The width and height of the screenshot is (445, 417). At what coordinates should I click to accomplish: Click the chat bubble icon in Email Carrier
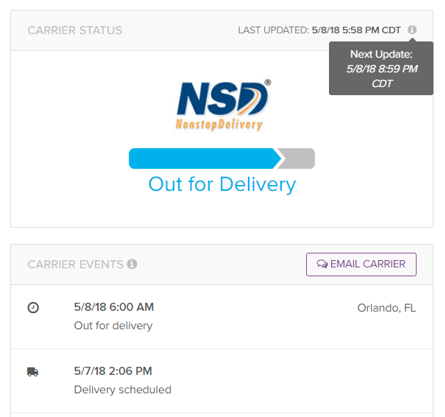click(322, 264)
